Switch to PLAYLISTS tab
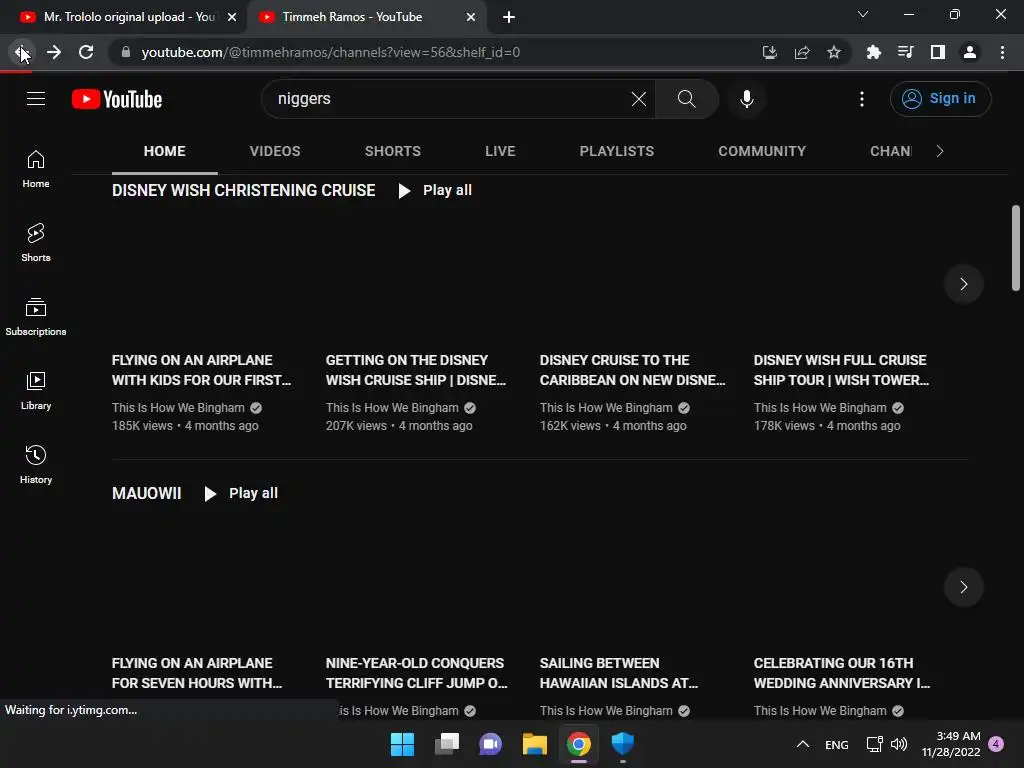Image resolution: width=1024 pixels, height=768 pixels. pos(616,152)
